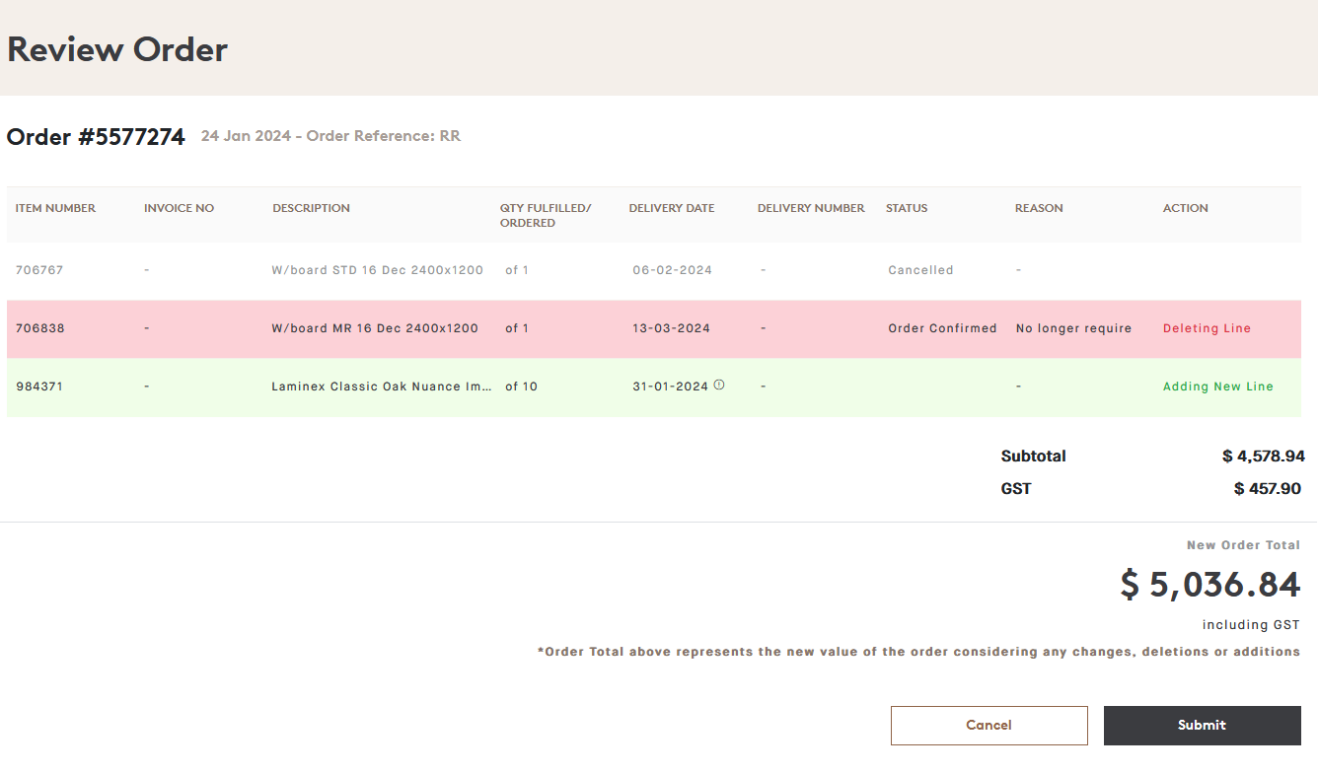1318x773 pixels.
Task: Click the delivery date 13-03-2024
Action: [x=671, y=328]
